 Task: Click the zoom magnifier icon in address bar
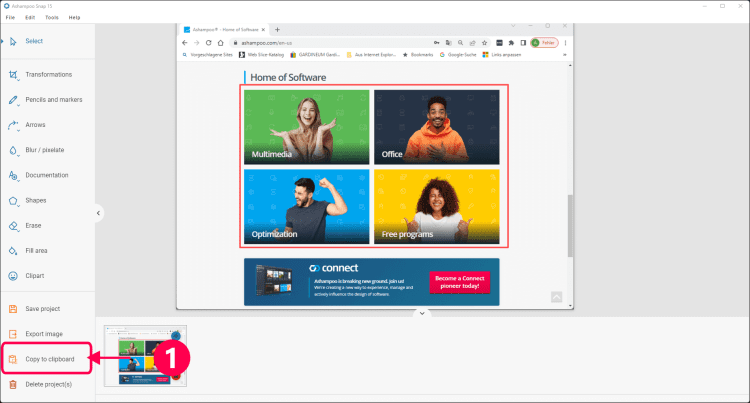tap(461, 43)
